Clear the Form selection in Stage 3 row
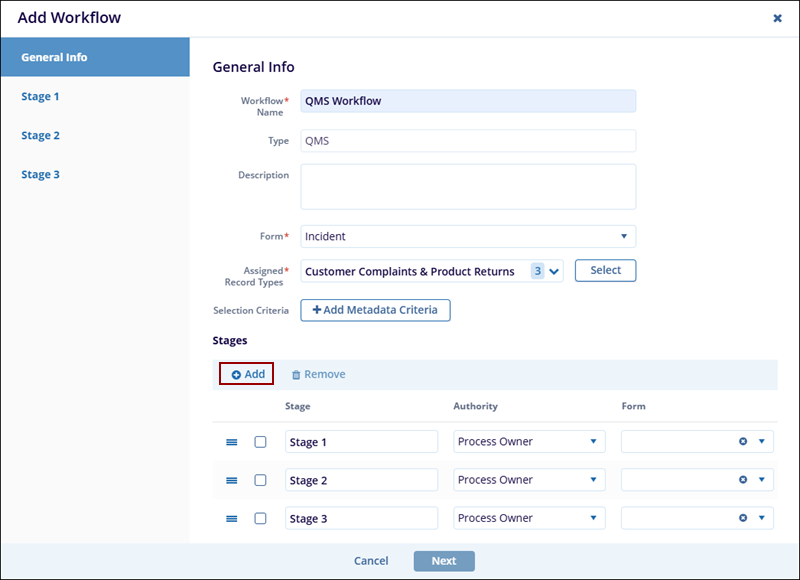Viewport: 800px width, 580px height. pos(743,519)
